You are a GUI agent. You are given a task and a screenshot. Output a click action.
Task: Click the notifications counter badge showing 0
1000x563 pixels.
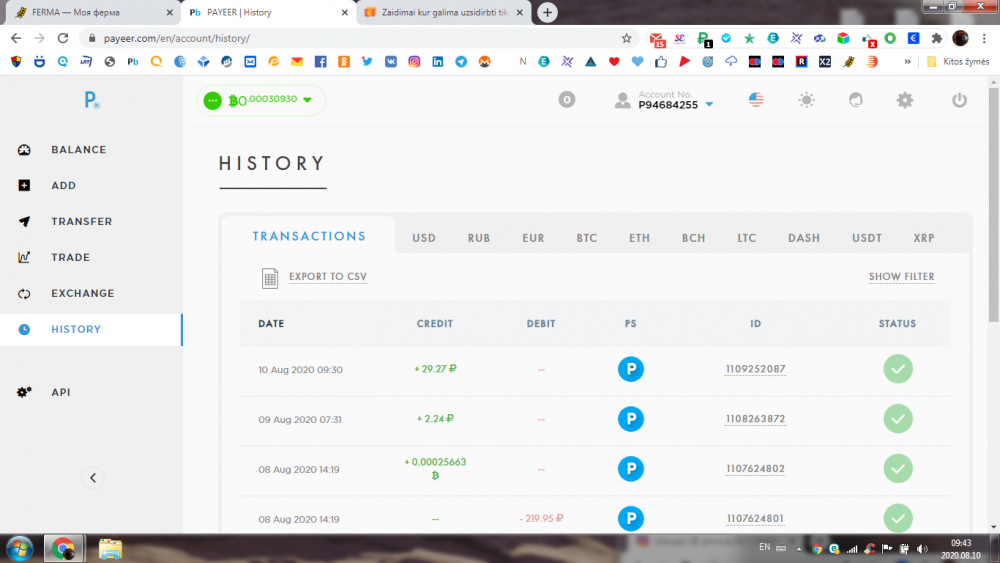pos(567,100)
